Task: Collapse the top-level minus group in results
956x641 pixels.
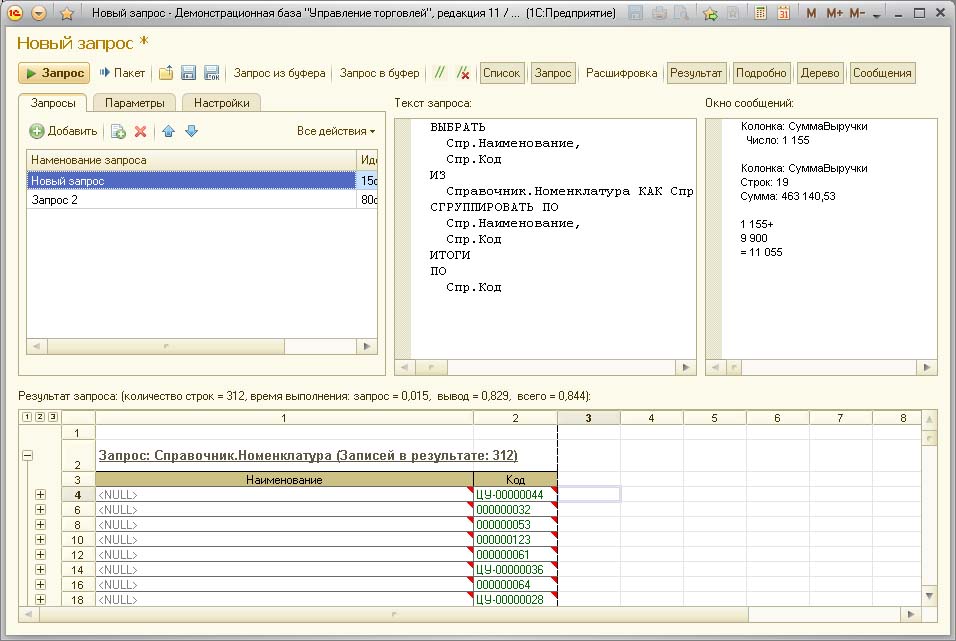Action: pyautogui.click(x=27, y=455)
